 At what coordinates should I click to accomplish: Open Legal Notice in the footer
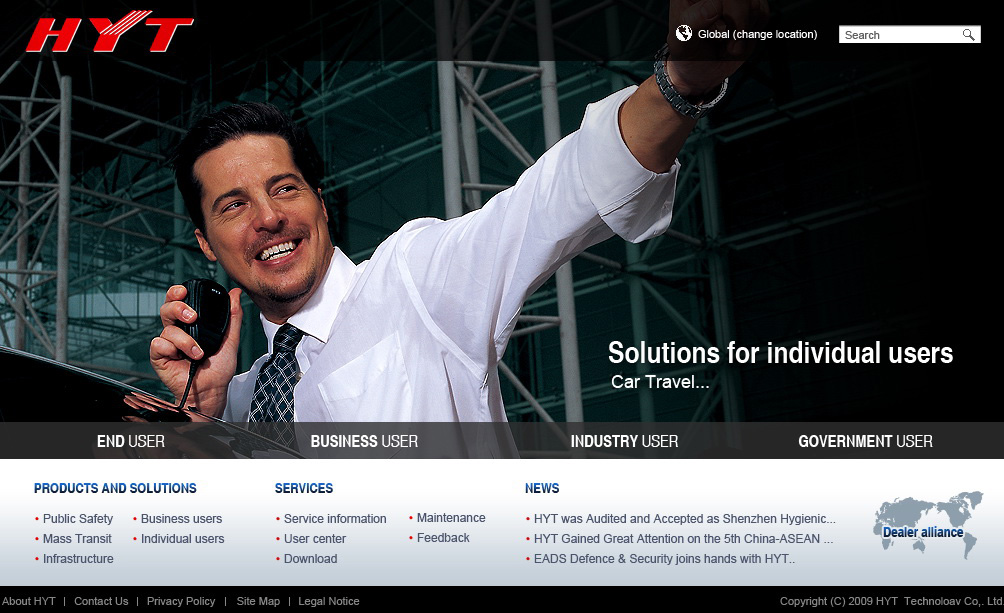tap(329, 601)
